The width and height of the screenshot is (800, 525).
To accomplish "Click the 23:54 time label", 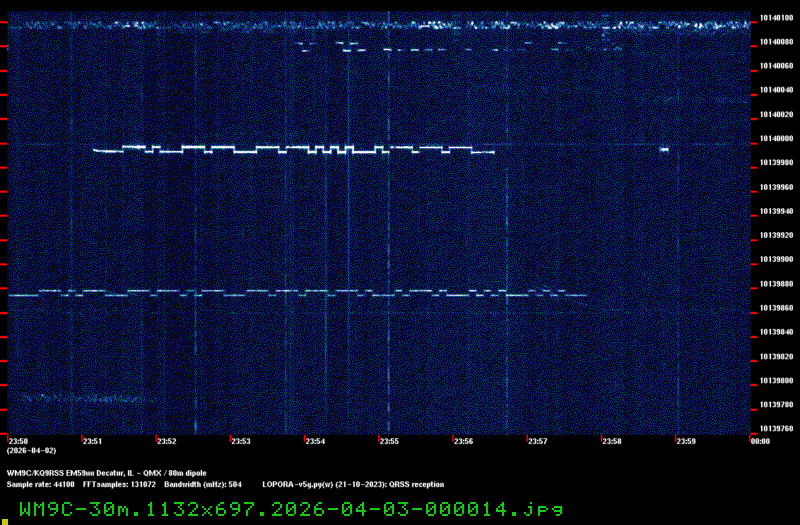I will click(315, 441).
